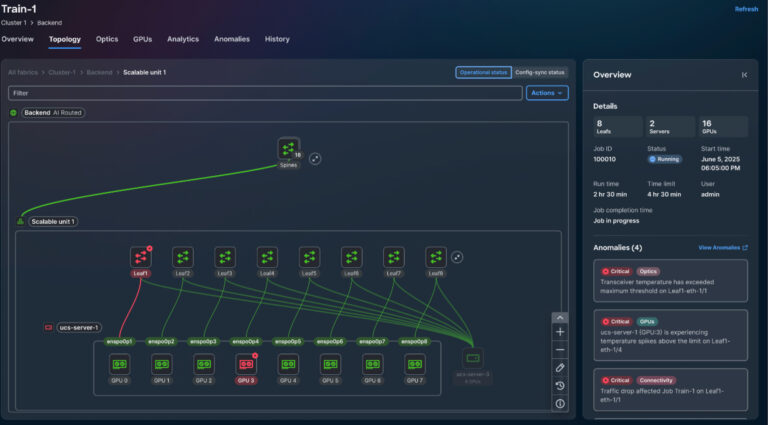Click the Refresh link
Screen dimensions: 768x425
pos(746,9)
